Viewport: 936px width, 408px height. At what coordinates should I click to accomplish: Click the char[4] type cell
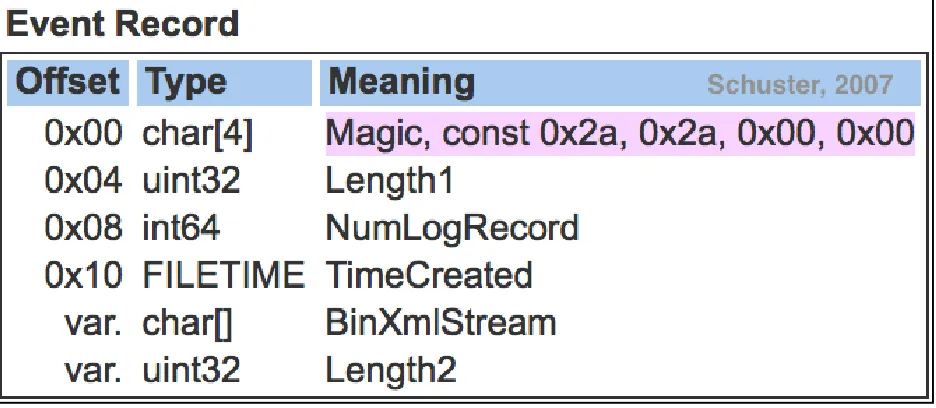(198, 135)
